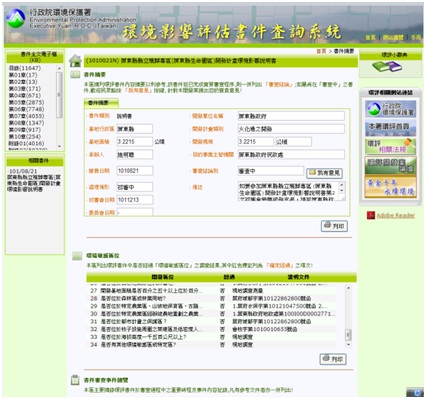Open related document dated 101/08/21
Image resolution: width=426 pixels, height=399 pixels.
(x=34, y=180)
